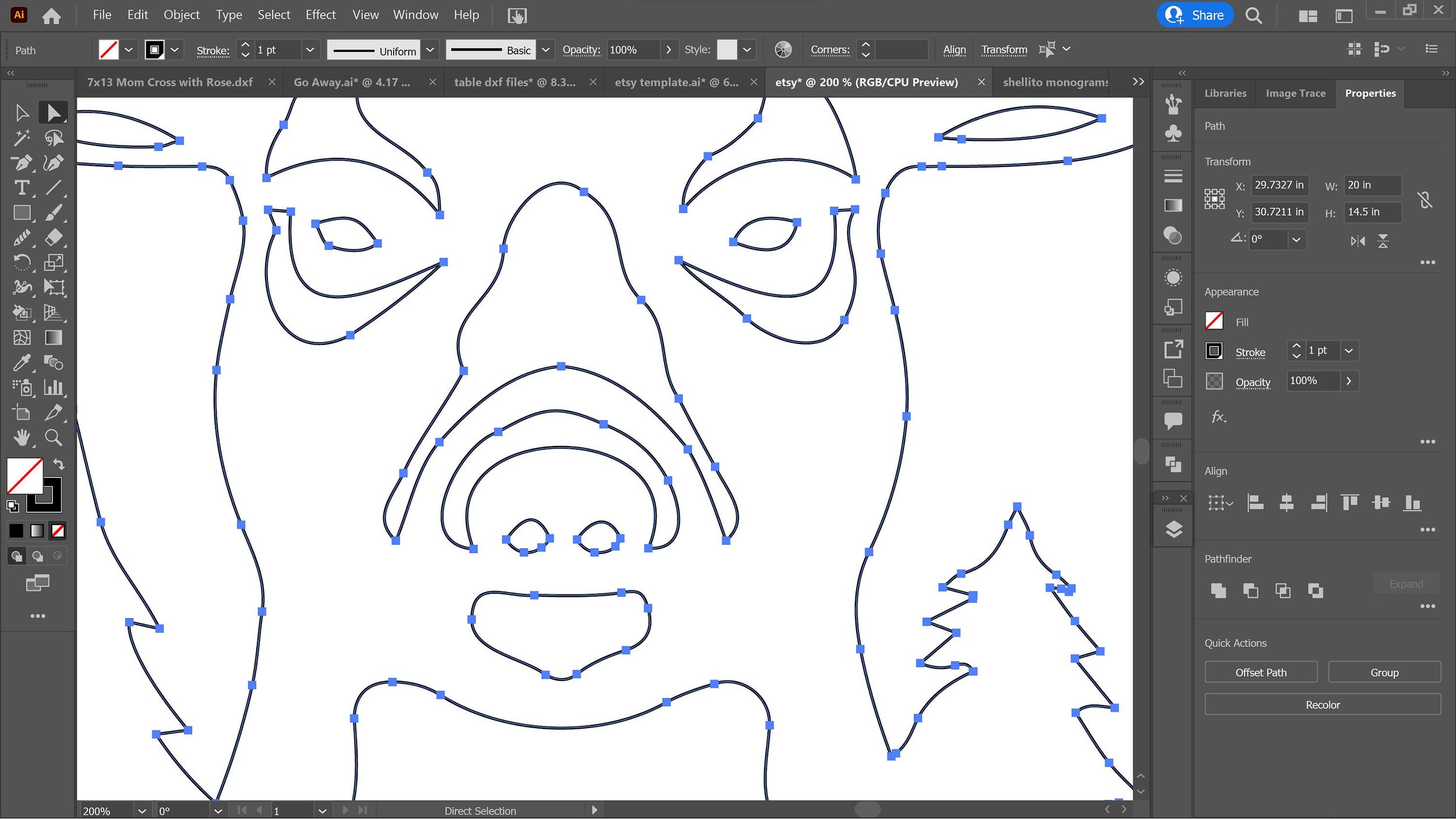
Task: Enable Draw Behind mode
Action: pos(37,556)
